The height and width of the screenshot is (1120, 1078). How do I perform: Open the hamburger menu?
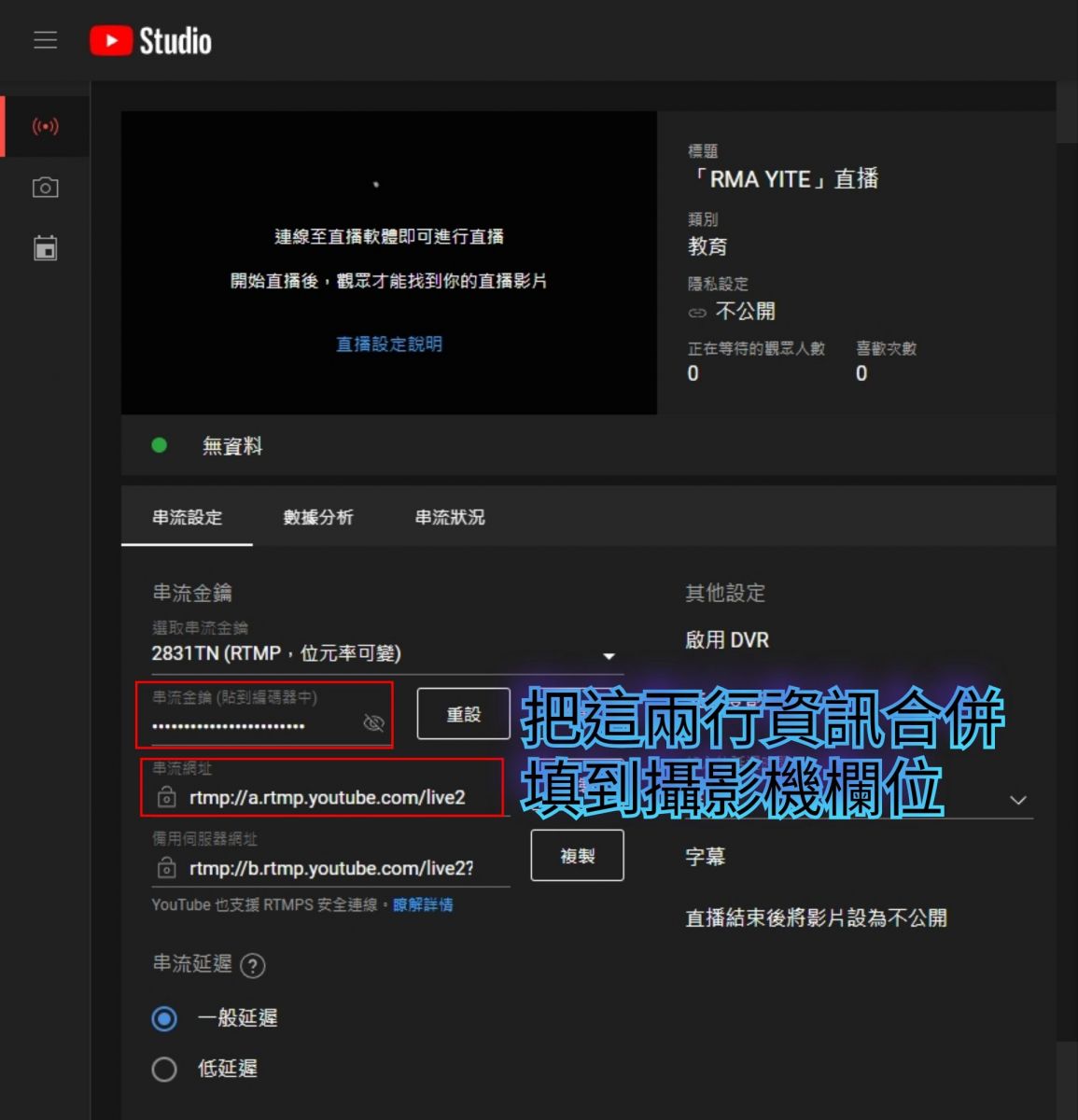tap(45, 40)
